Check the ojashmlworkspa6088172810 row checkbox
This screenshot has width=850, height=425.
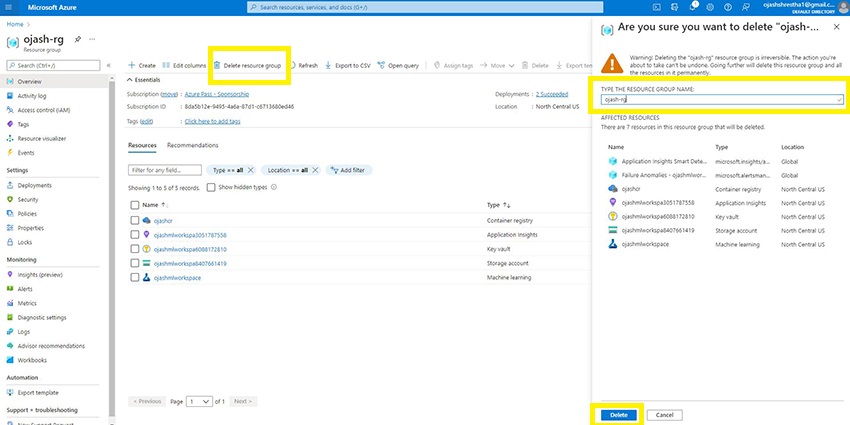click(135, 249)
